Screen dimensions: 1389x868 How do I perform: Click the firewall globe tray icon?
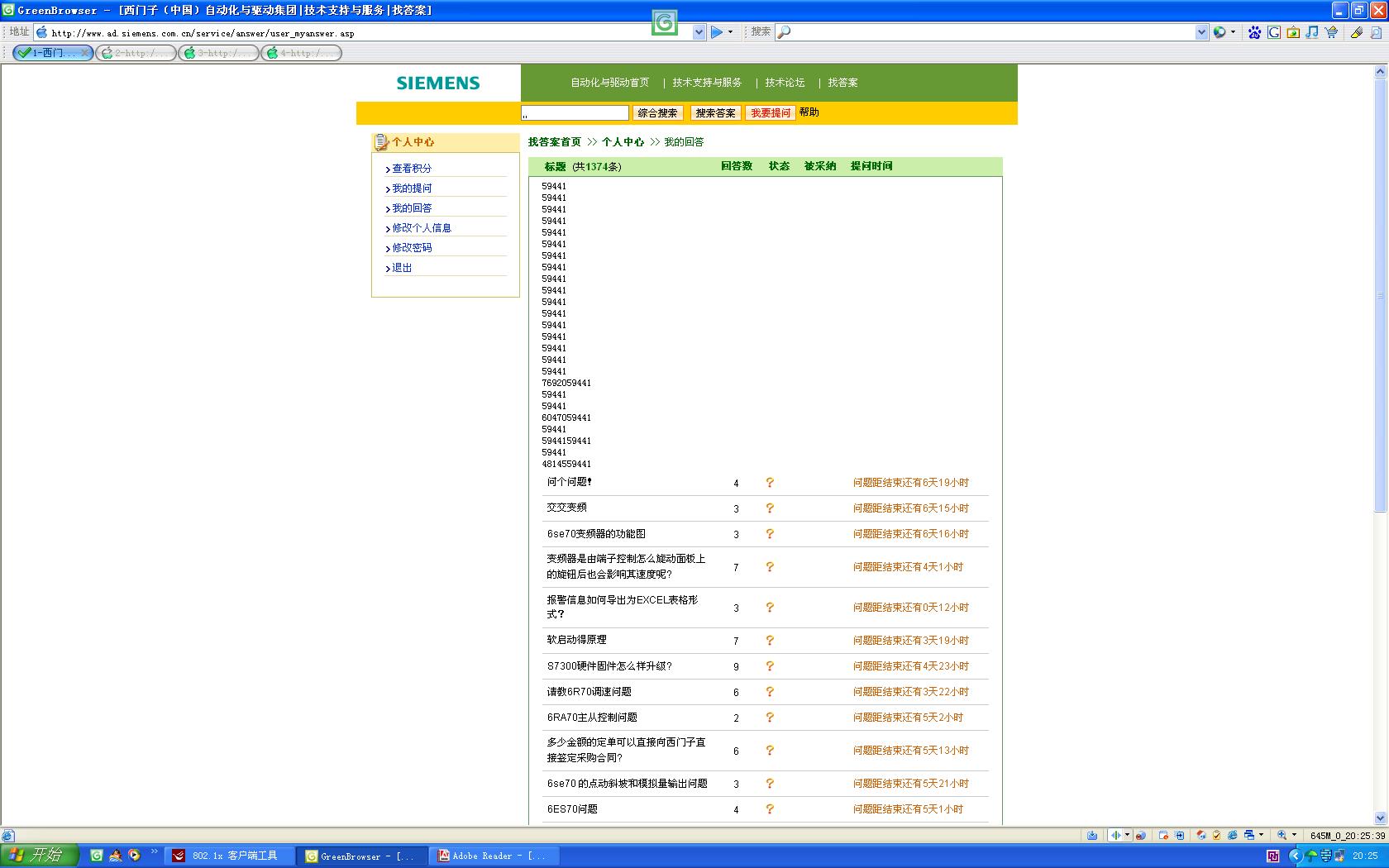(1325, 856)
